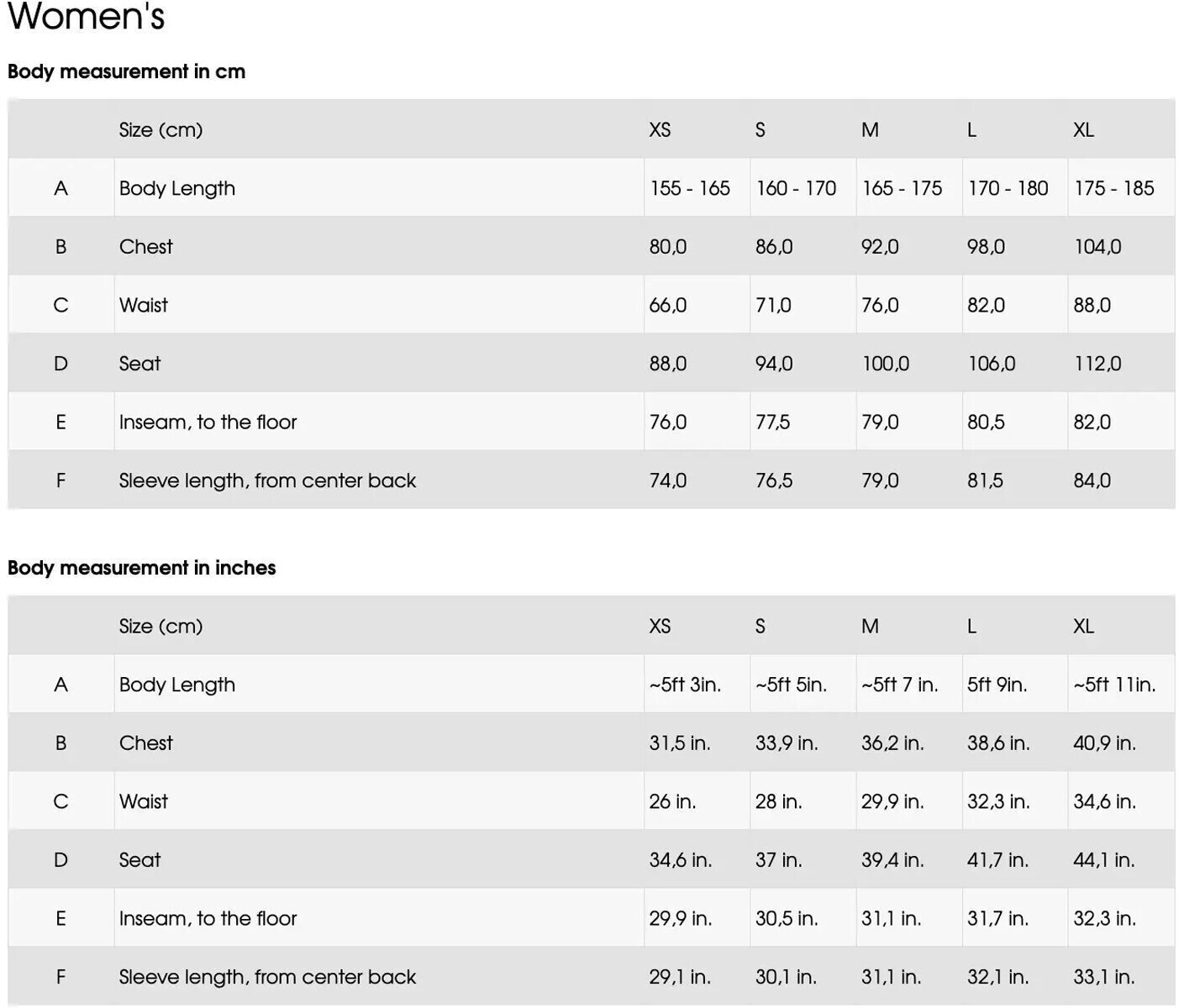The height and width of the screenshot is (1008, 1179).
Task: Click the Chest 40,9 in. cell
Action: pyautogui.click(x=1104, y=743)
